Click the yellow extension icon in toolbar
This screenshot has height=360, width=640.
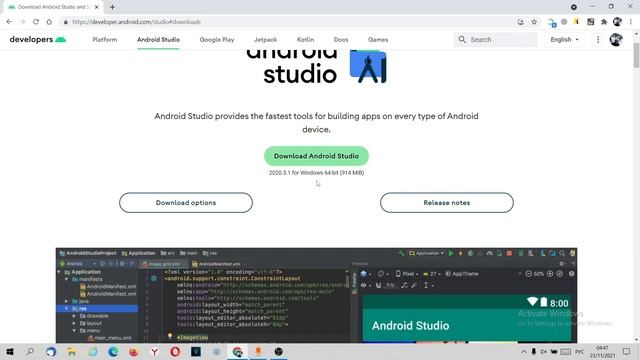pos(576,22)
